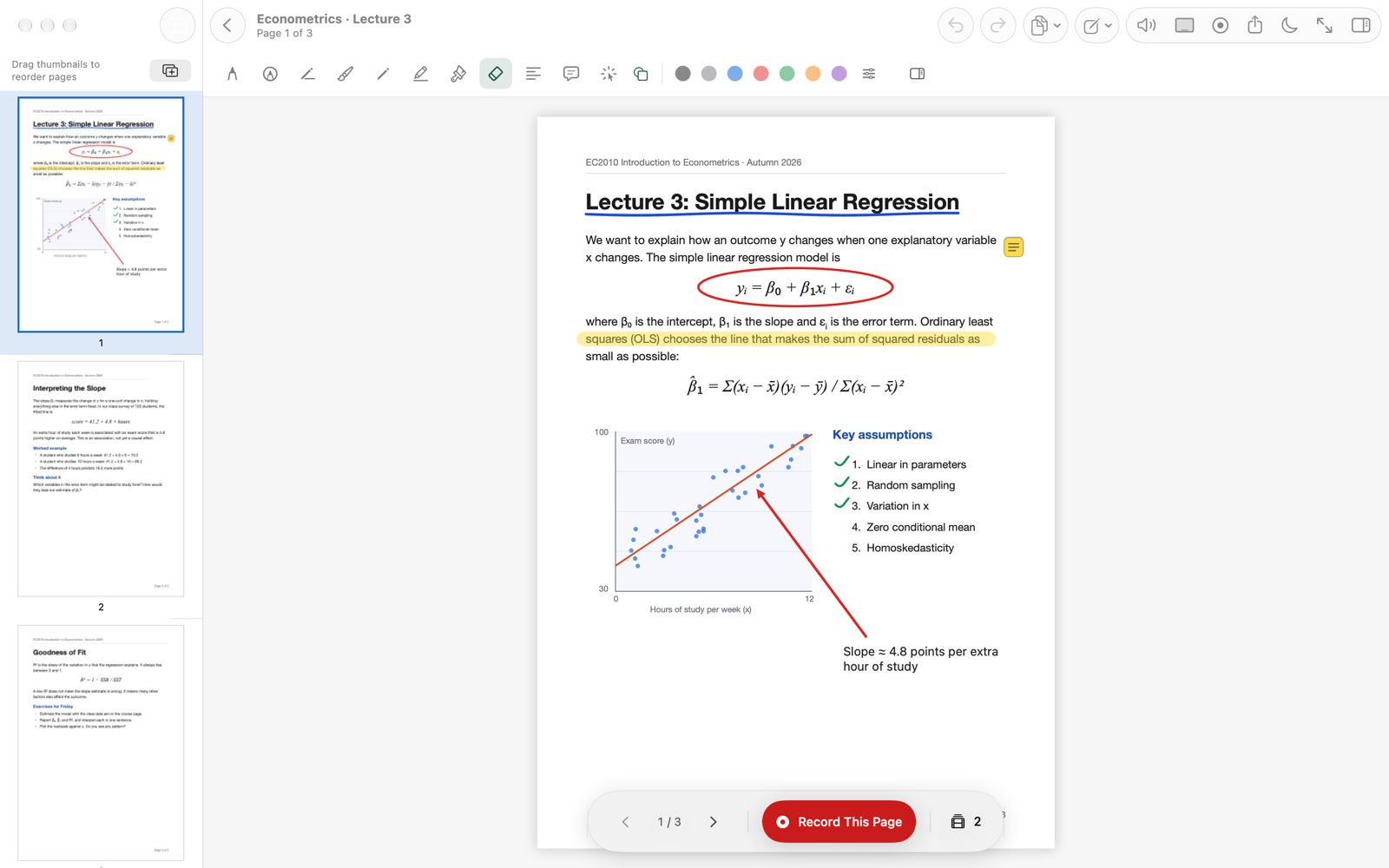Open the edit note dropdown
The height and width of the screenshot is (868, 1389).
click(1097, 25)
